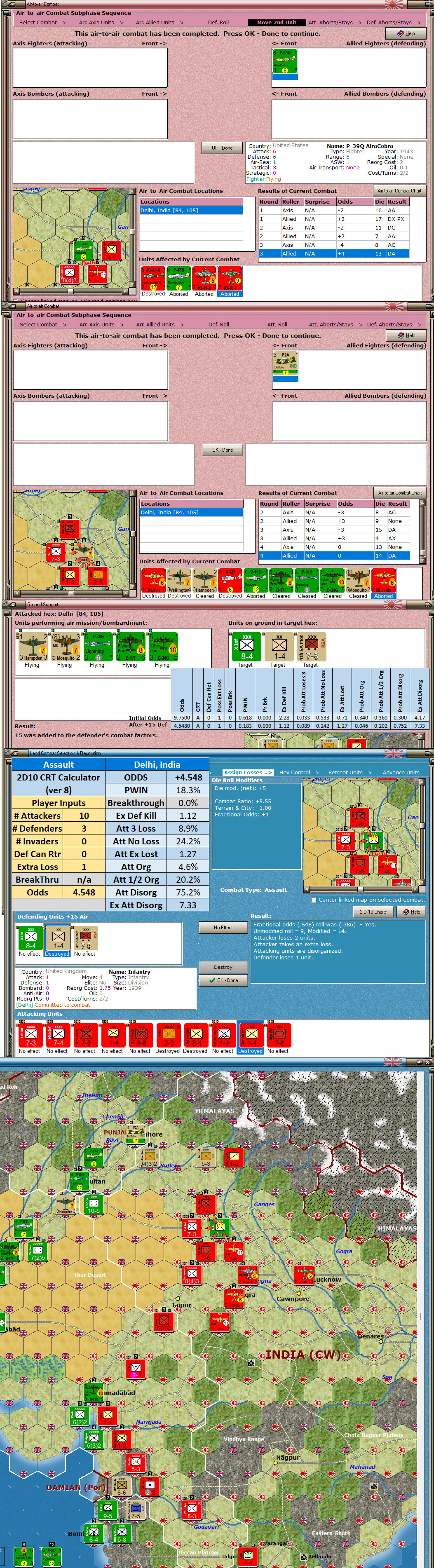Open the Hex Control step
Viewport: 434px width, 1568px height.
coord(298,772)
